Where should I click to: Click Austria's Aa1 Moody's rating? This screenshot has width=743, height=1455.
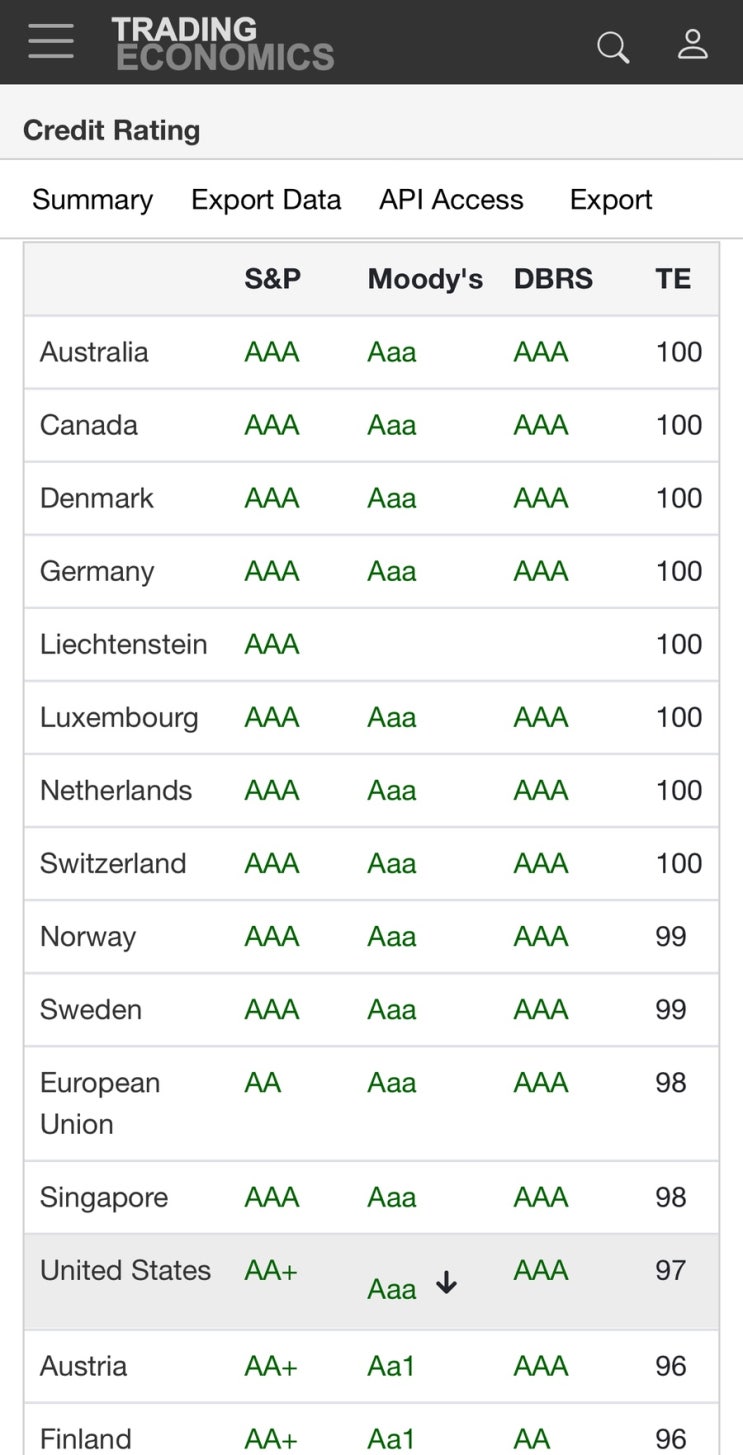click(391, 1366)
